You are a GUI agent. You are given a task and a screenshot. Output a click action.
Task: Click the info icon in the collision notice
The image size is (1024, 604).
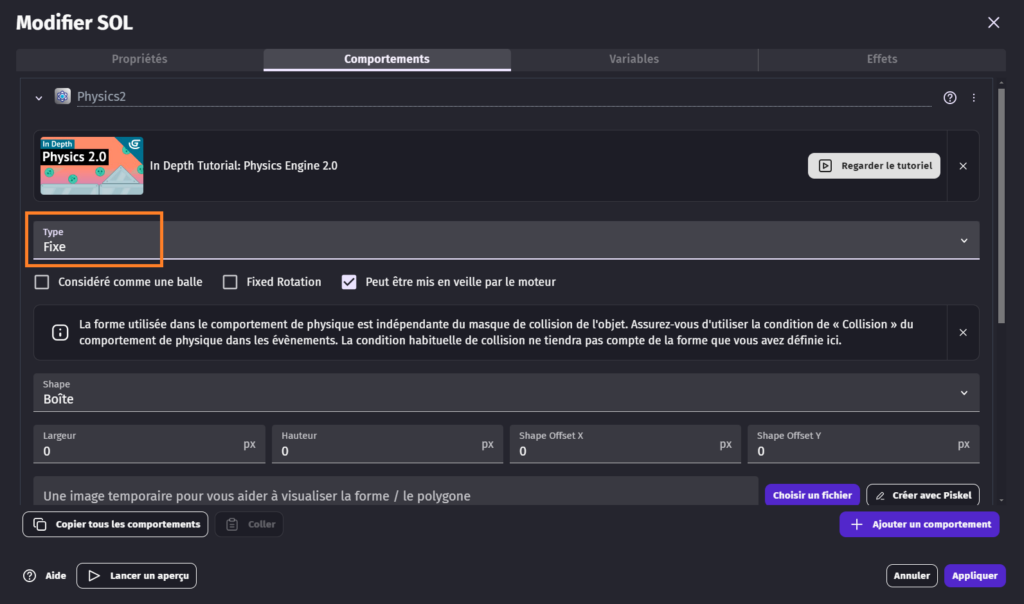coord(59,332)
